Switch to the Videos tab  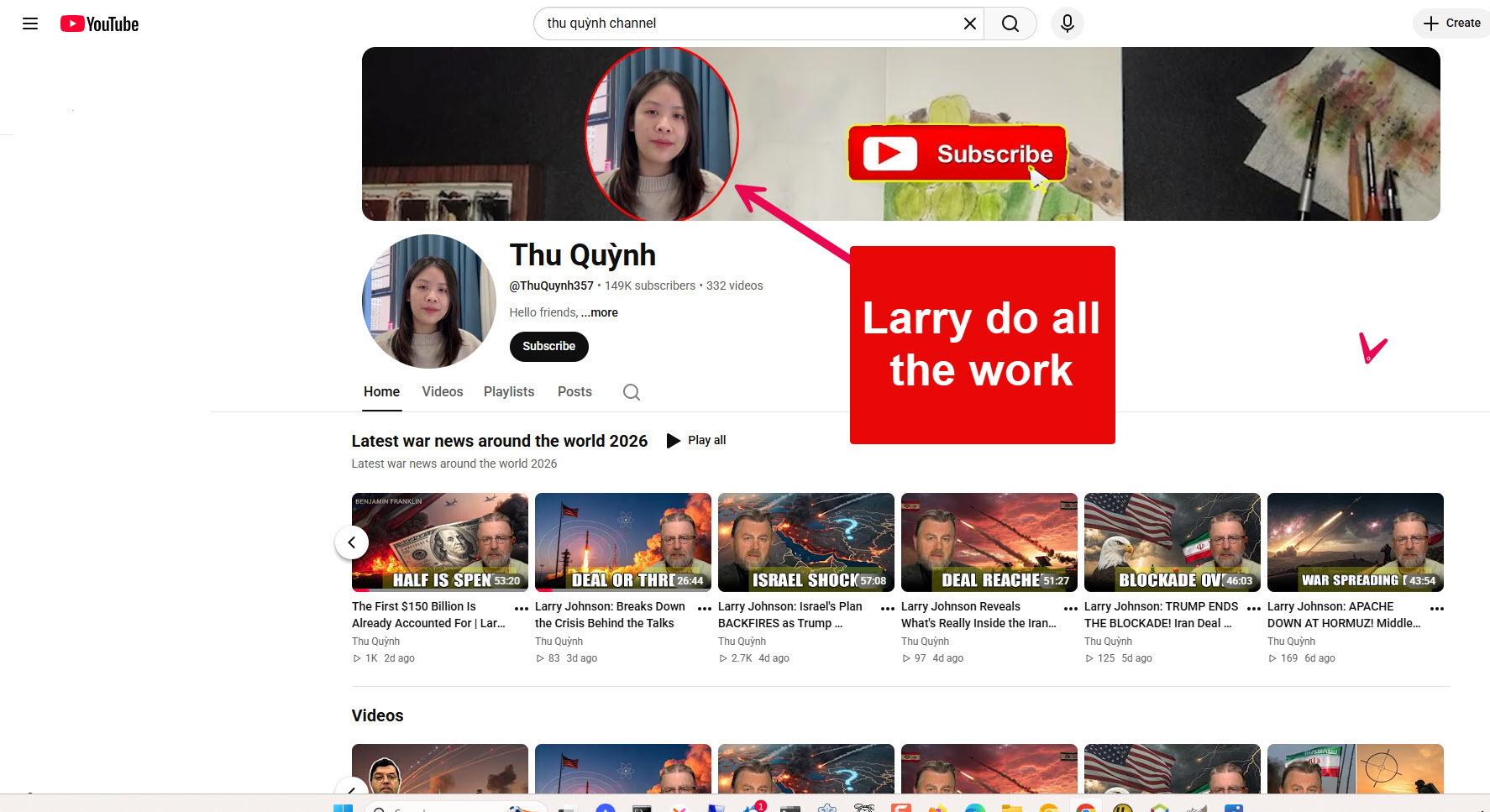[443, 392]
